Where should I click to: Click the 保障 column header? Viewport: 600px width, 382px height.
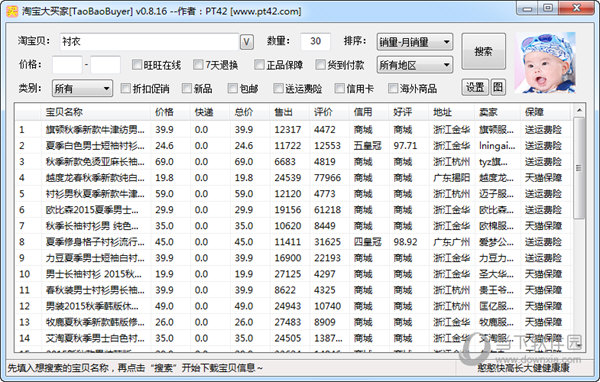[x=545, y=112]
